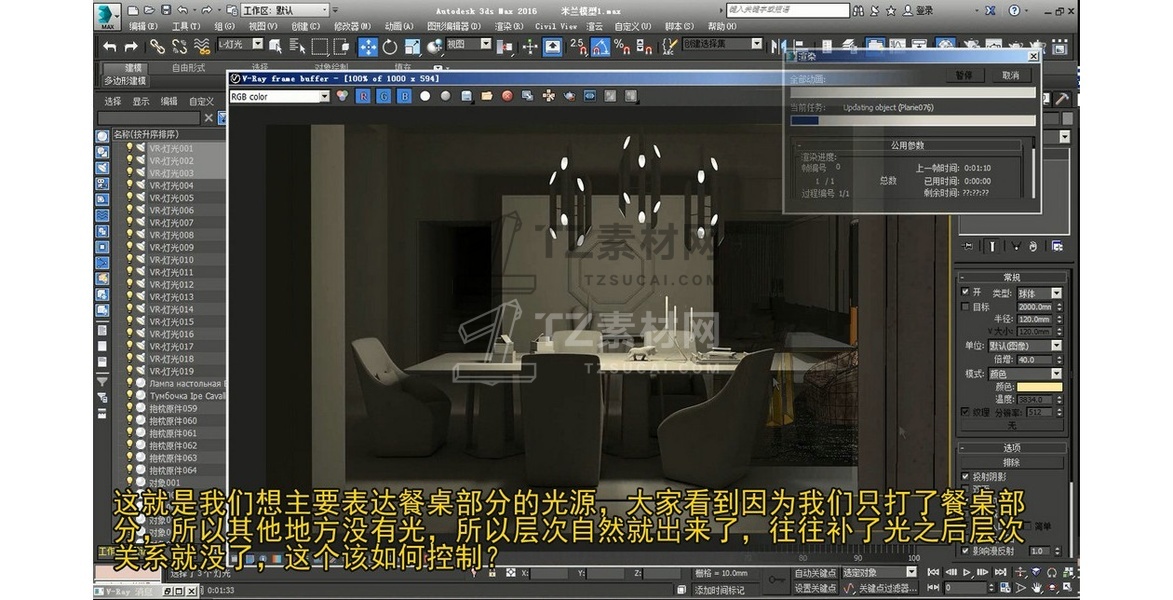The height and width of the screenshot is (600, 1173).
Task: Activate Select and Scale tool
Action: click(x=411, y=46)
